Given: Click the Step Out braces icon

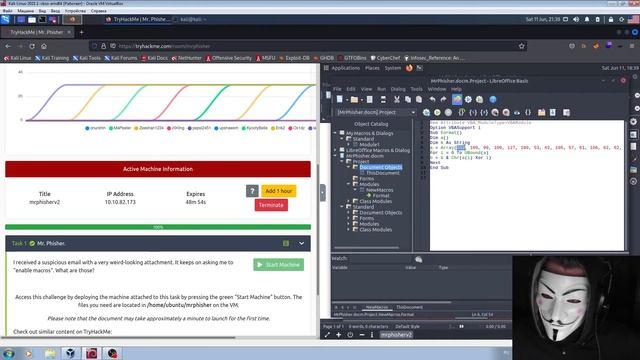Looking at the screenshot, I should click(484, 112).
